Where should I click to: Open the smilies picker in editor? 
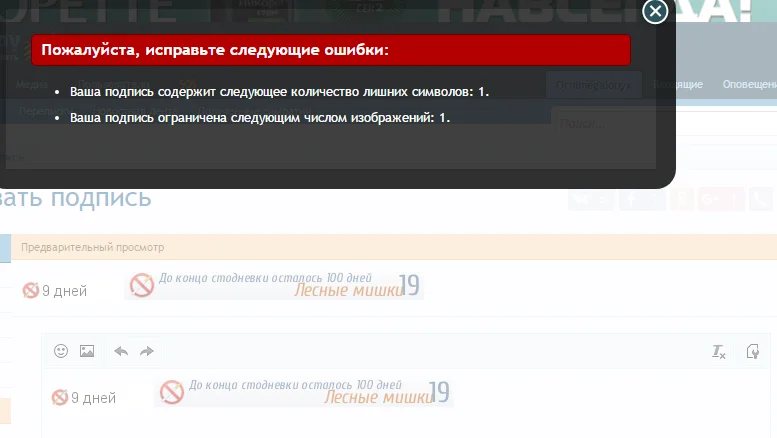point(61,351)
